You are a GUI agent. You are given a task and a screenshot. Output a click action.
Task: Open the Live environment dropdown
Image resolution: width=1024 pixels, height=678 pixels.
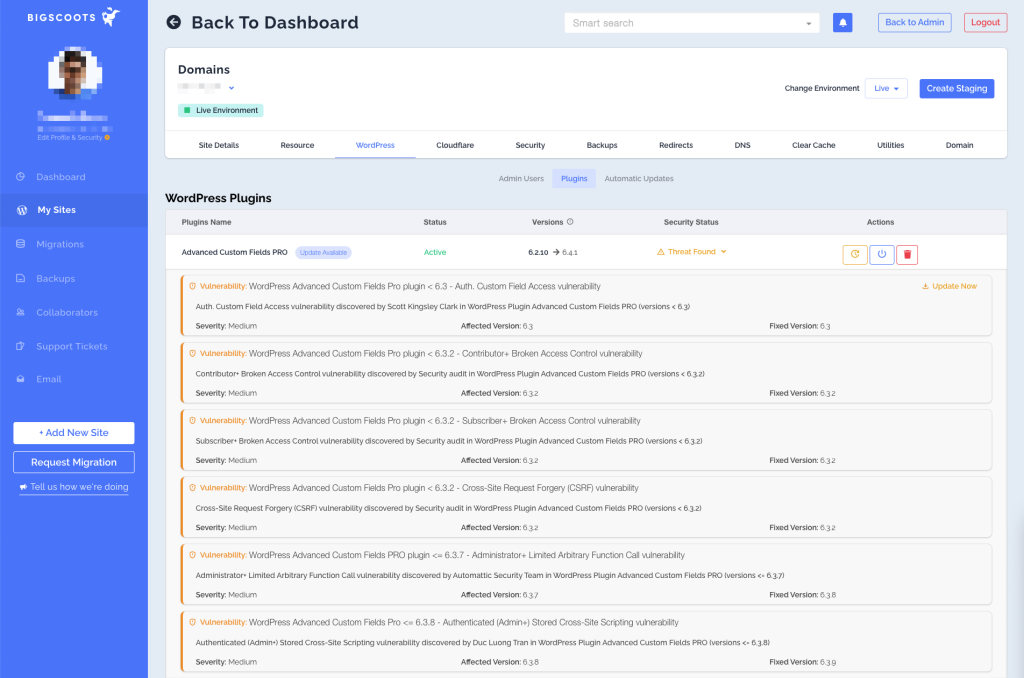pyautogui.click(x=886, y=88)
